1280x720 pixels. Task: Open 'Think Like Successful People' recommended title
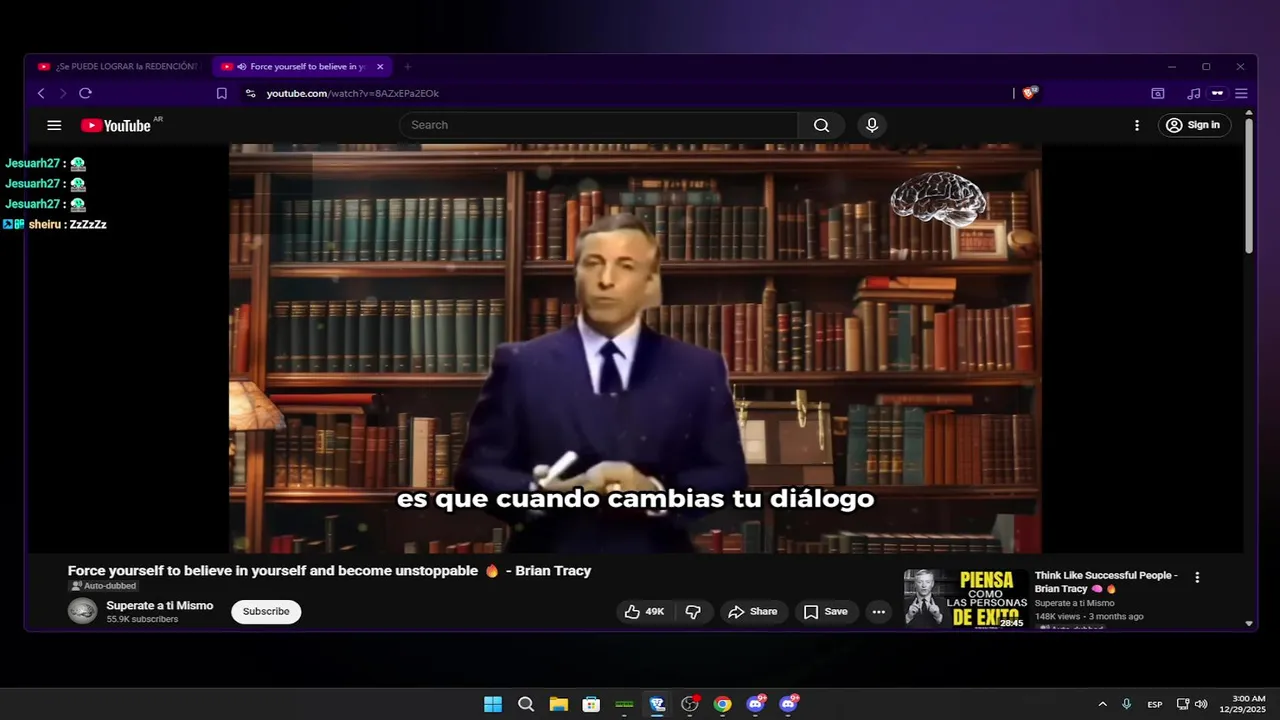[1106, 582]
